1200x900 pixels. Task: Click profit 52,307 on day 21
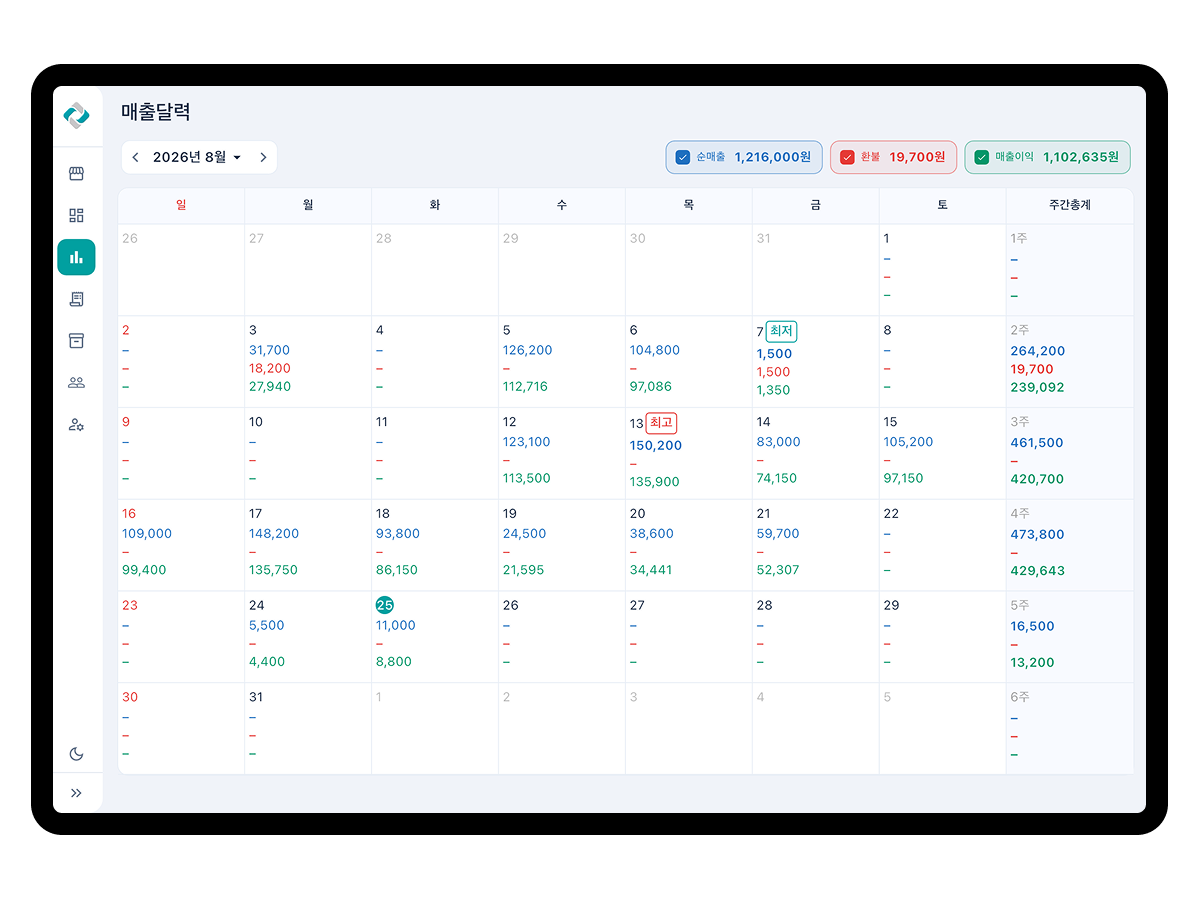point(778,570)
